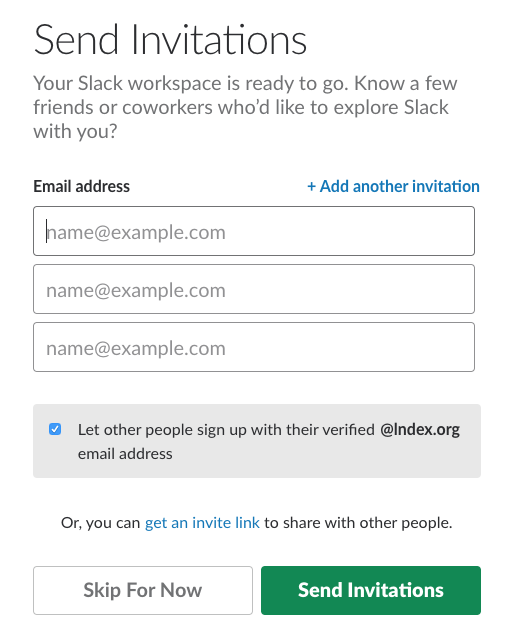
Task: Click the "Send Invitations" page heading
Action: [170, 40]
